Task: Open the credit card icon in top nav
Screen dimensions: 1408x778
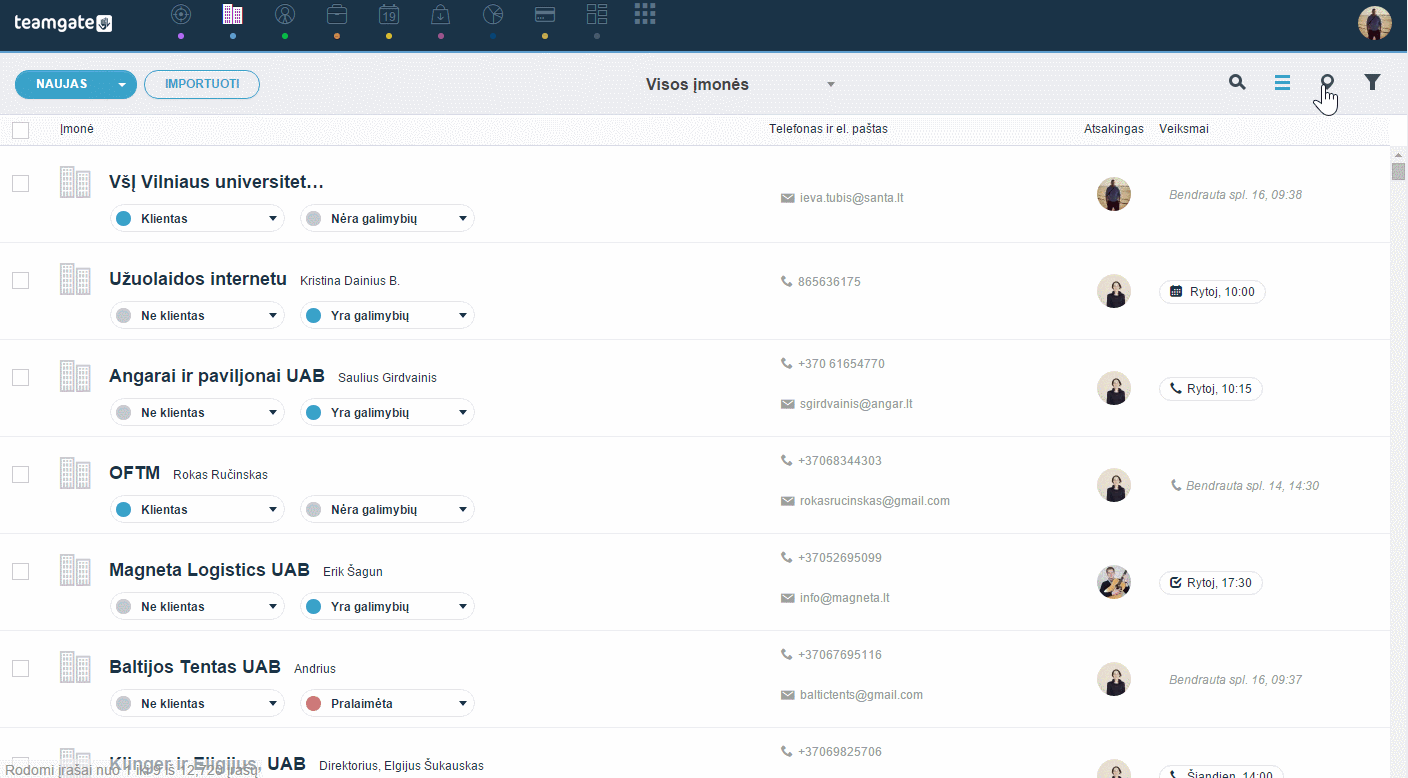Action: coord(545,14)
